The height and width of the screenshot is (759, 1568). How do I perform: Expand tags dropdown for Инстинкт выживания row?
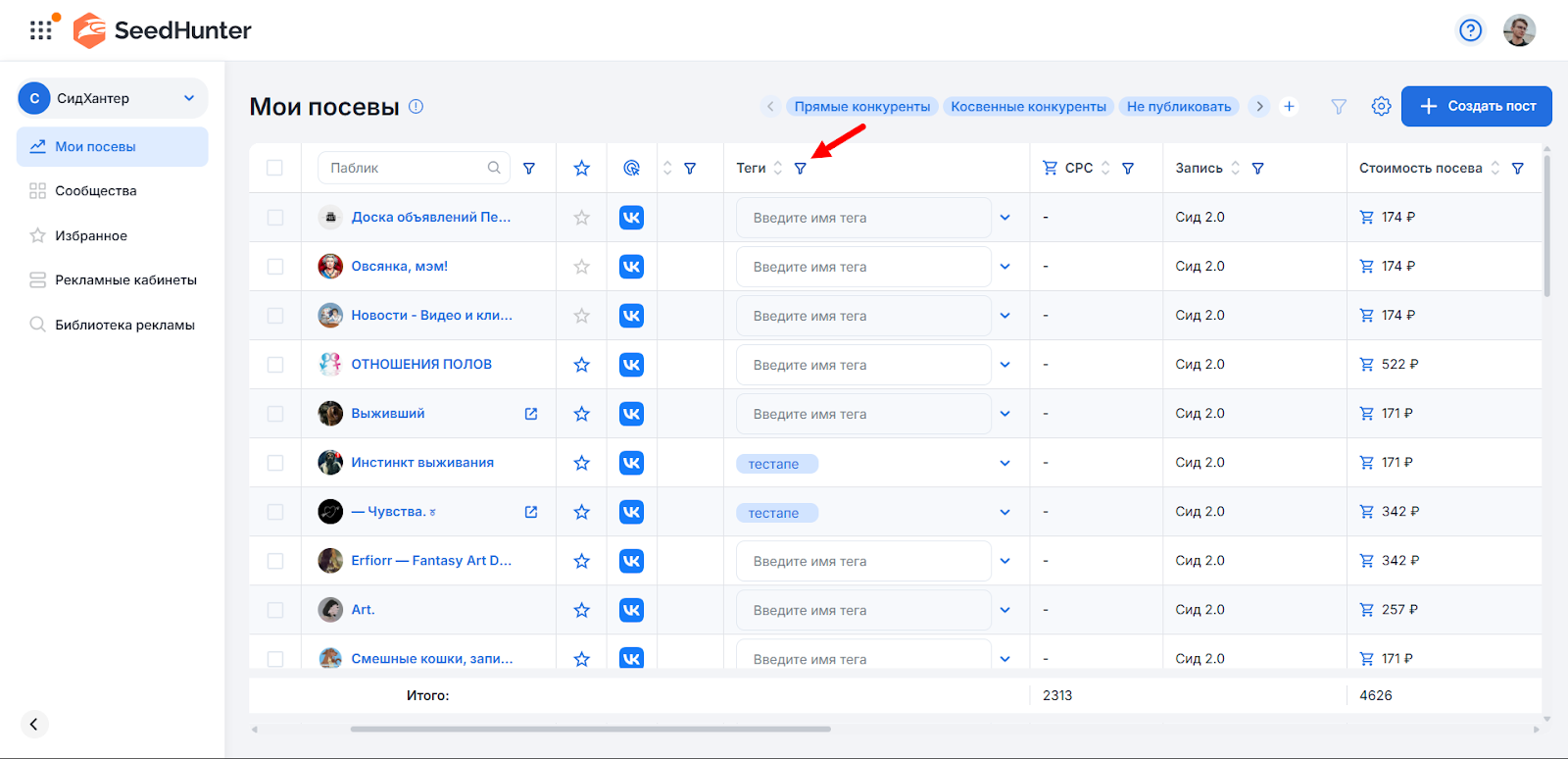tap(1004, 463)
